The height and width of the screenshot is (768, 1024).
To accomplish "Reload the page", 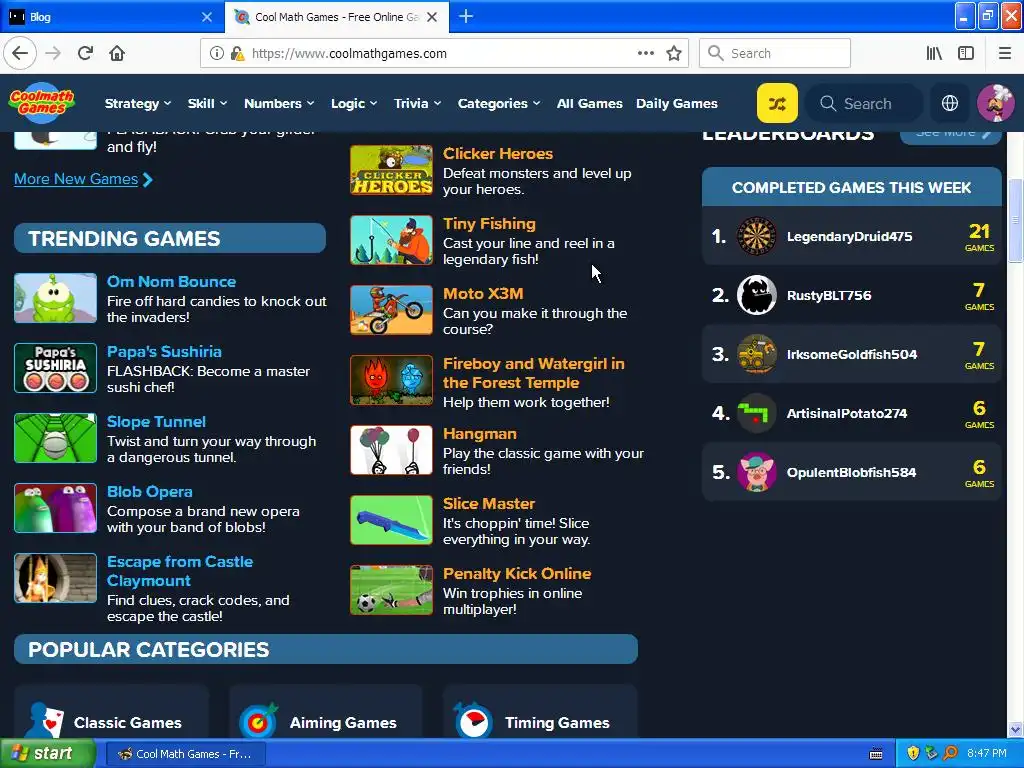I will coord(86,53).
